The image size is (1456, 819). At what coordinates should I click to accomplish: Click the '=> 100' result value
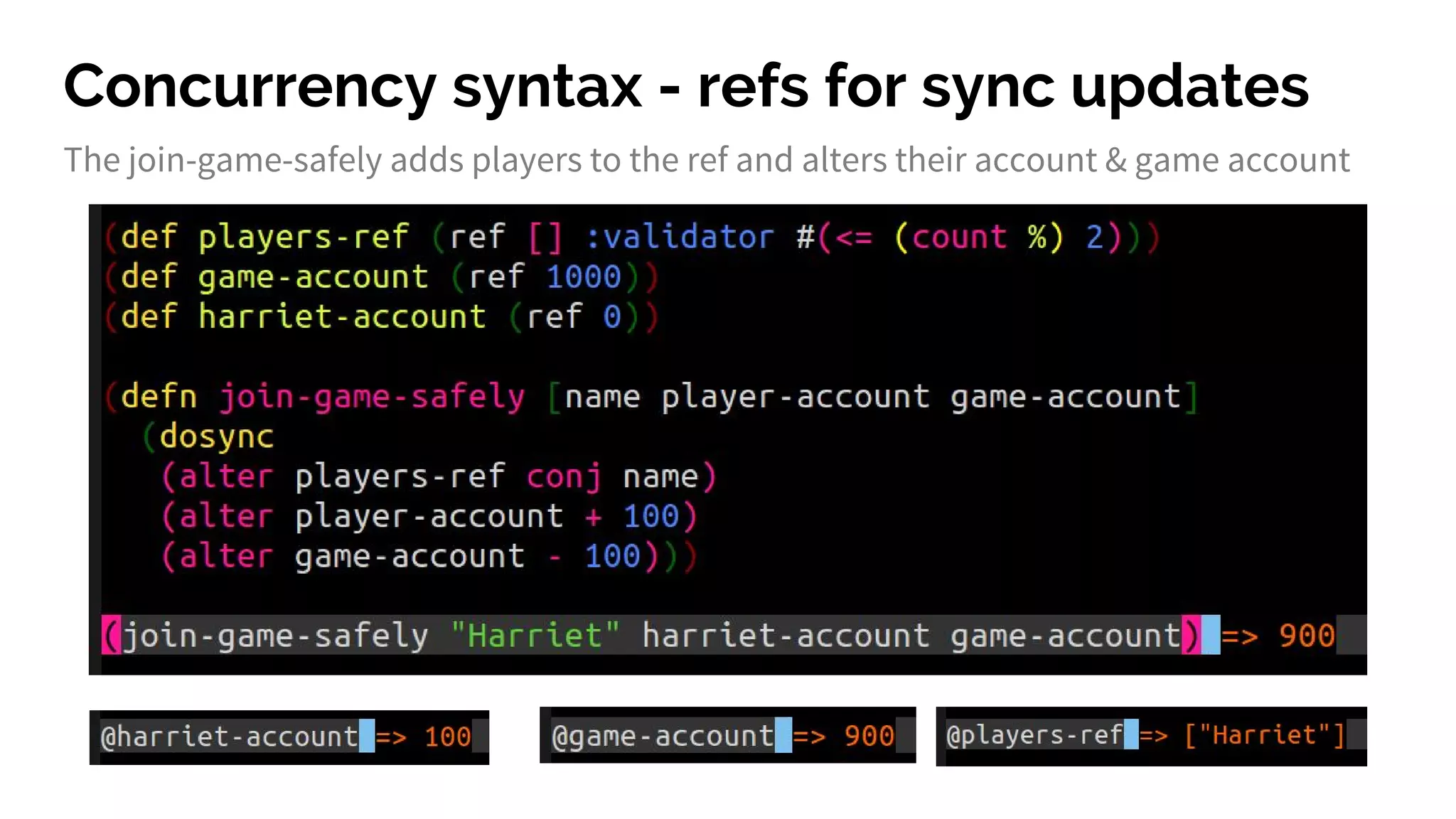[x=424, y=737]
